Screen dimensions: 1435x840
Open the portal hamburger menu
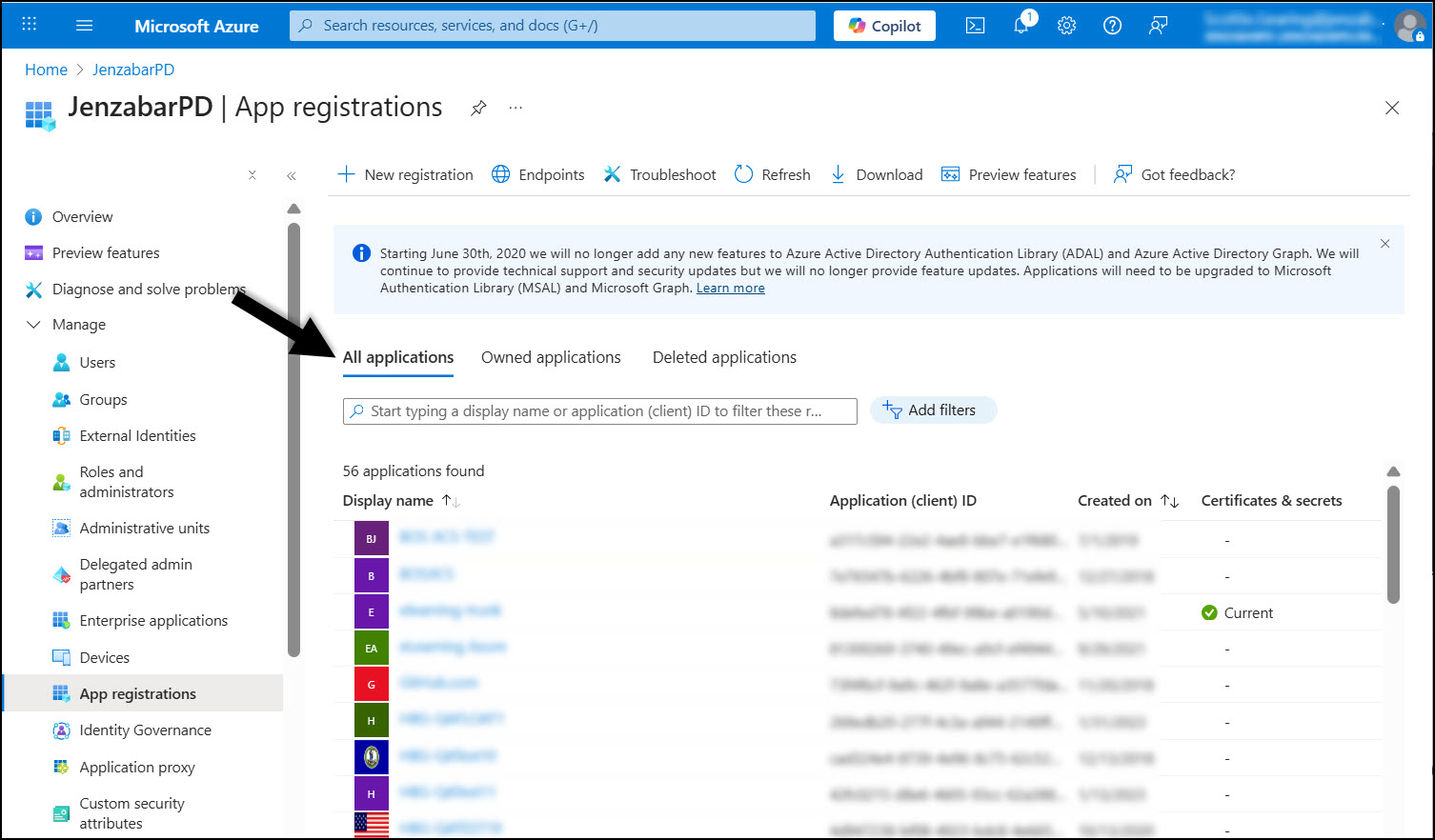click(84, 26)
